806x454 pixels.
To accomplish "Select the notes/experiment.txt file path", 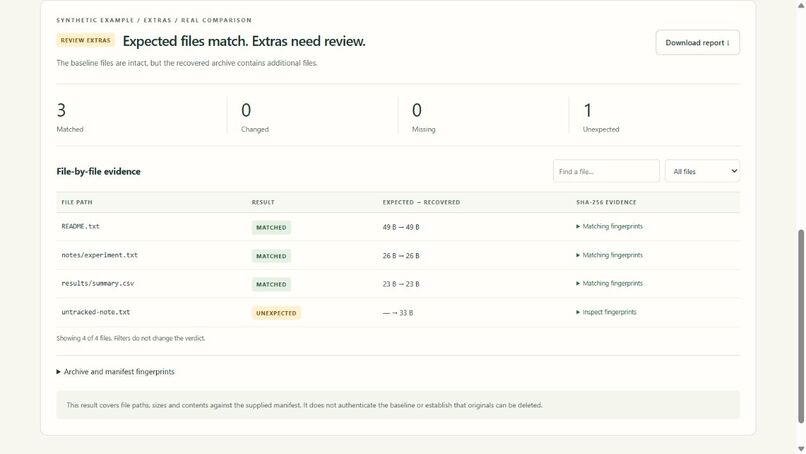I will point(100,255).
